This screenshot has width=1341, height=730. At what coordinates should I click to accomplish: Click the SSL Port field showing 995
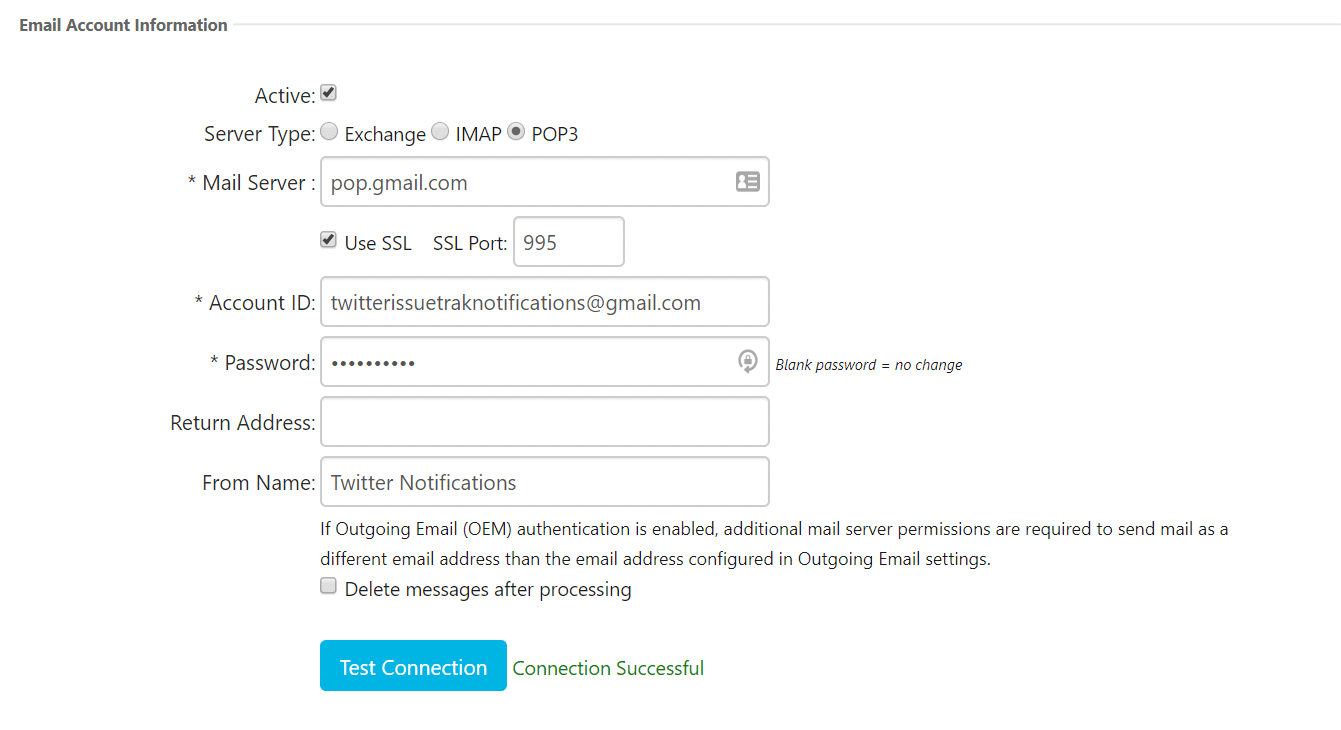click(569, 242)
